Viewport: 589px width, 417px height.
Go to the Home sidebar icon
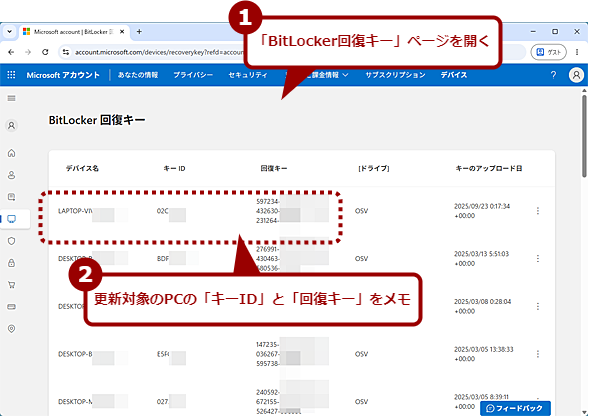point(11,153)
